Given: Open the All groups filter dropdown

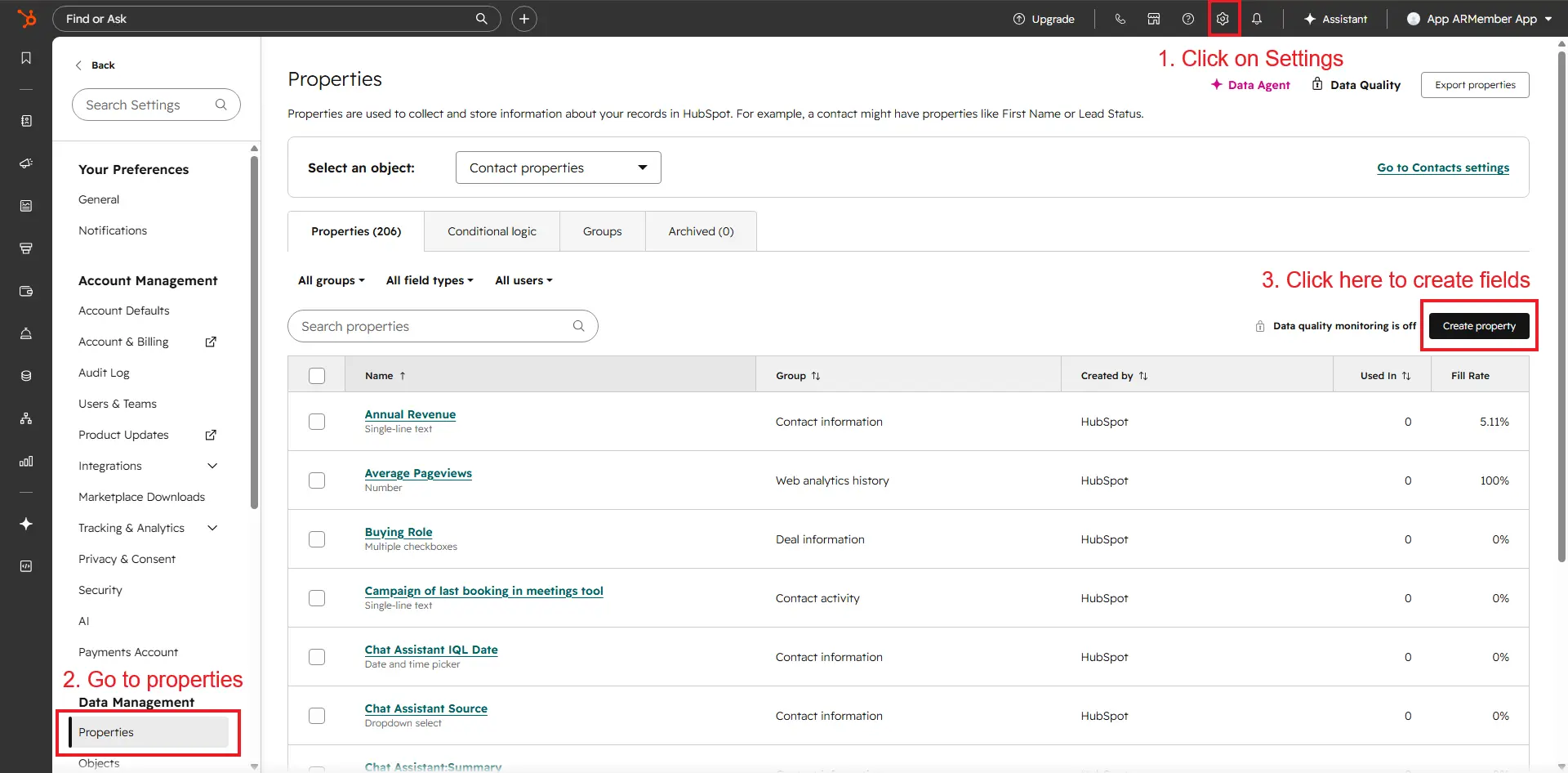Looking at the screenshot, I should [332, 280].
